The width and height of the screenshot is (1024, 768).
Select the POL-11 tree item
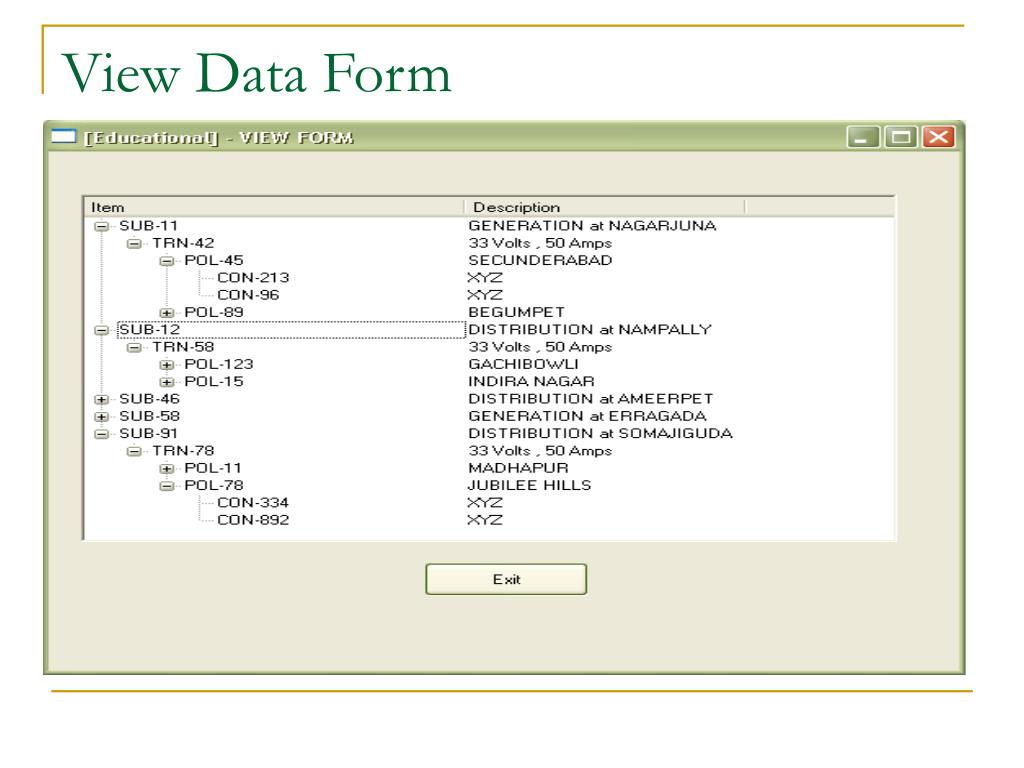point(213,468)
